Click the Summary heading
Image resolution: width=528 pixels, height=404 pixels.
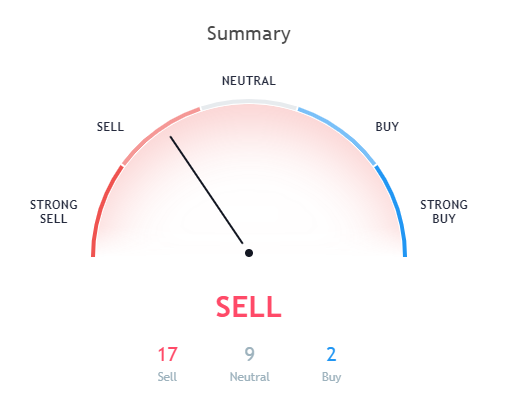249,34
